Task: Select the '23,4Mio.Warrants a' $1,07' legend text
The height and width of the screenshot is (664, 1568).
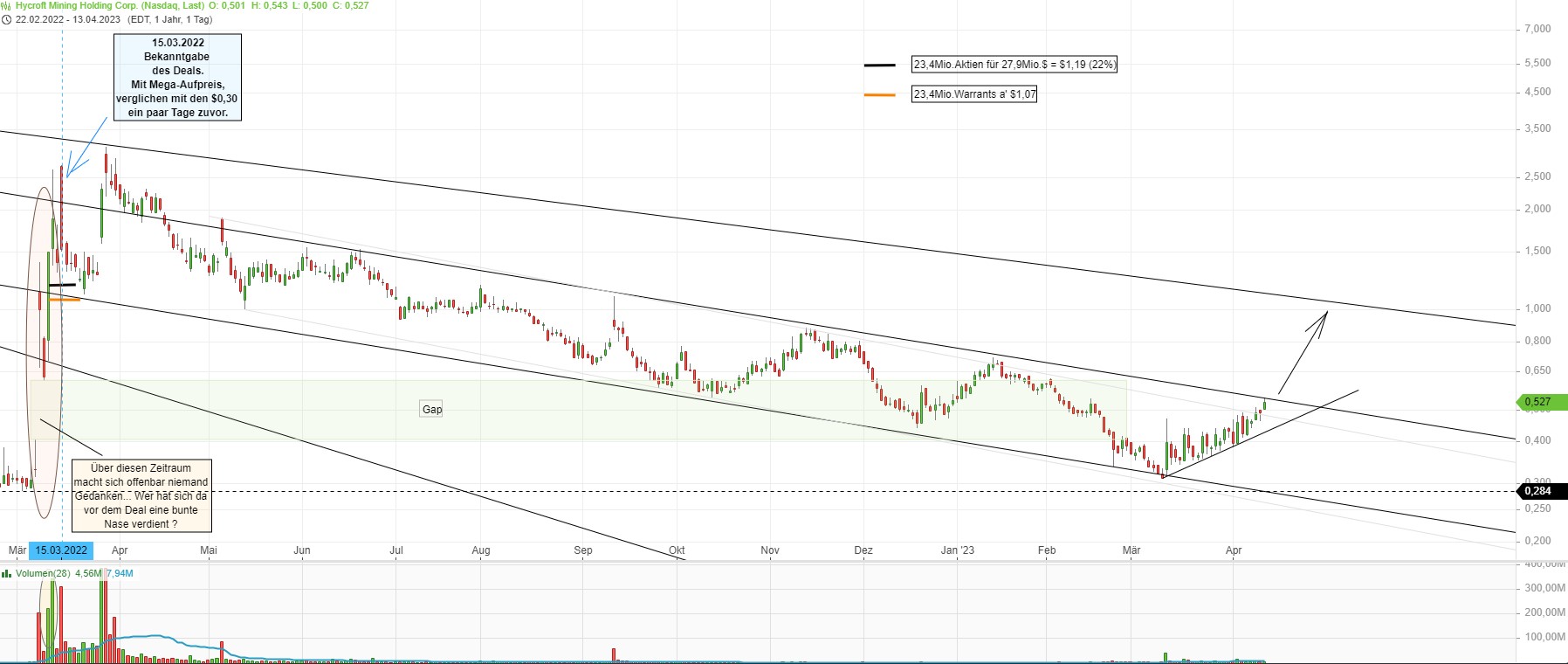Action: pos(974,94)
